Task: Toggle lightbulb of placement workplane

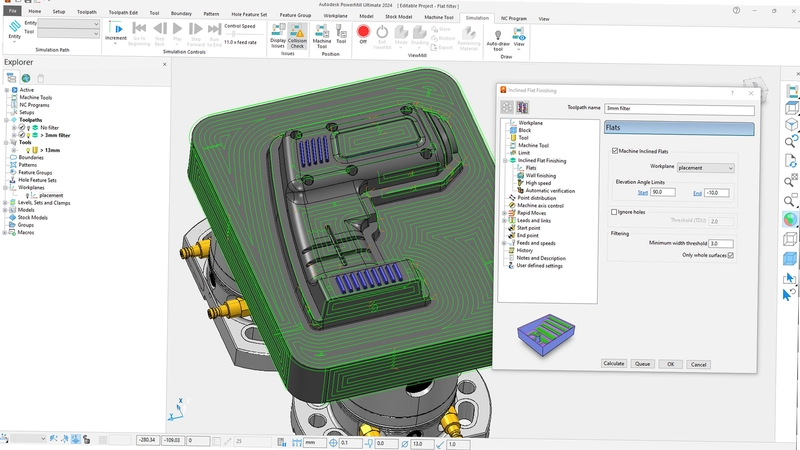Action: click(x=27, y=195)
